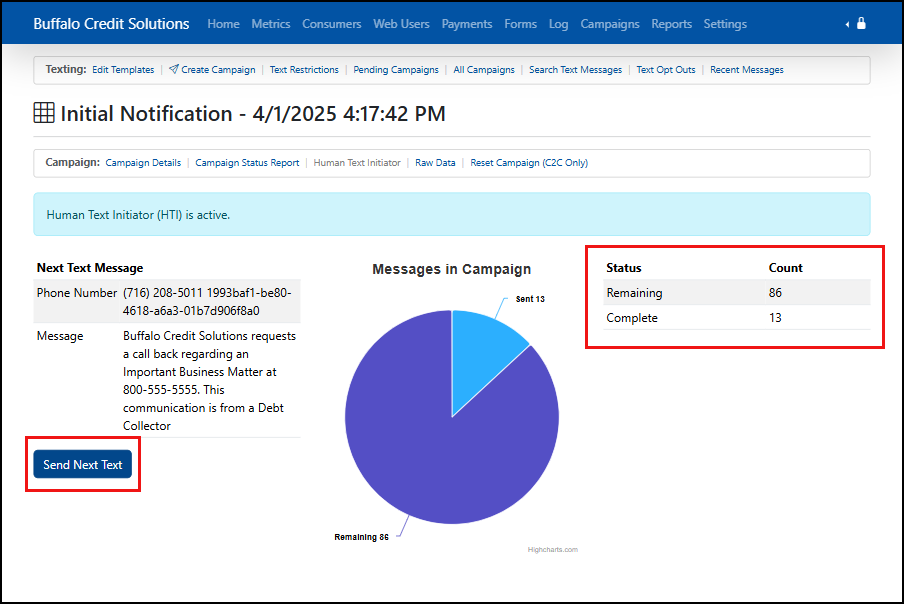
Task: Open the Create Campaign link
Action: tap(218, 70)
